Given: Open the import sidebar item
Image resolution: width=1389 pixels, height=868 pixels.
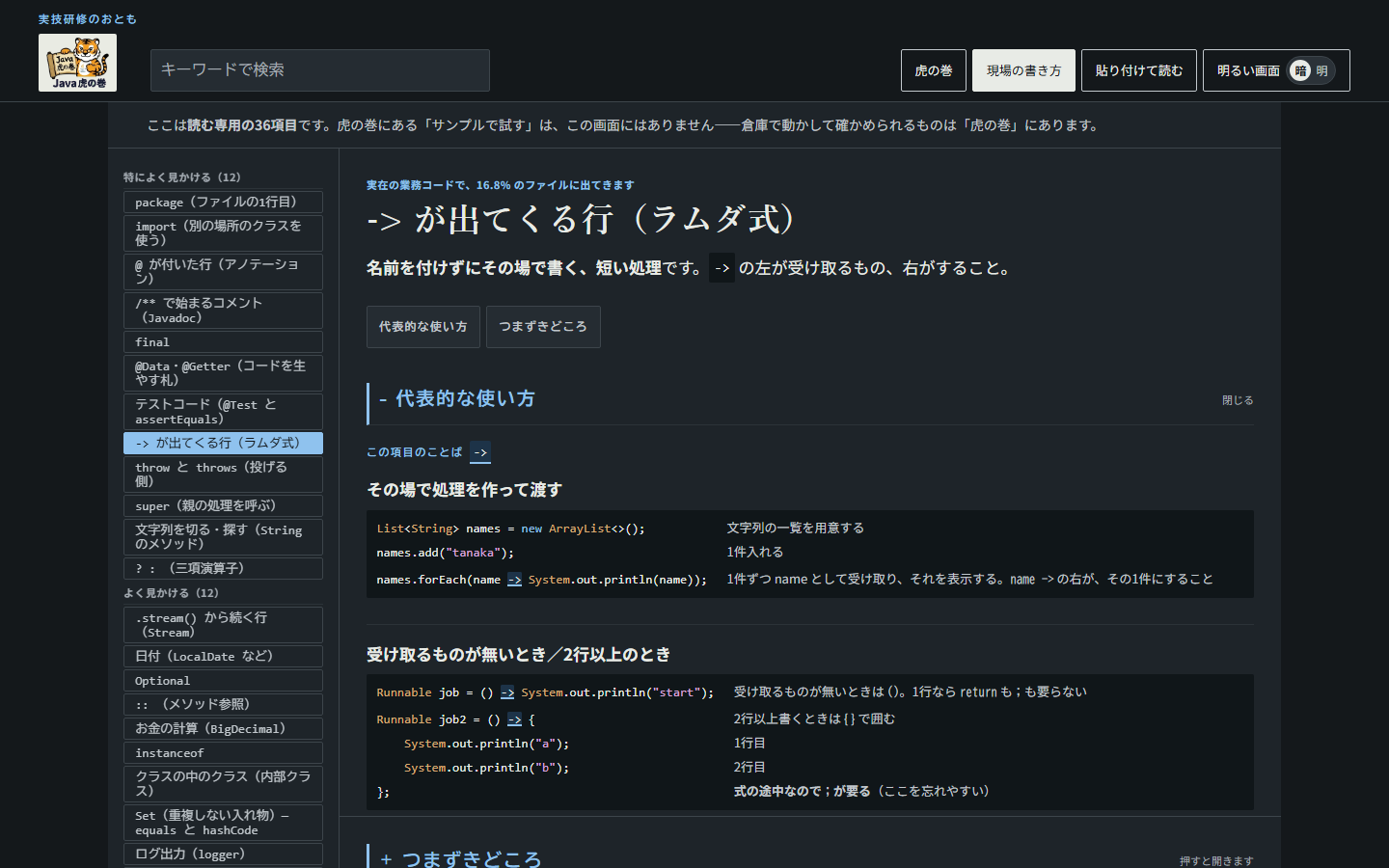Looking at the screenshot, I should (223, 233).
